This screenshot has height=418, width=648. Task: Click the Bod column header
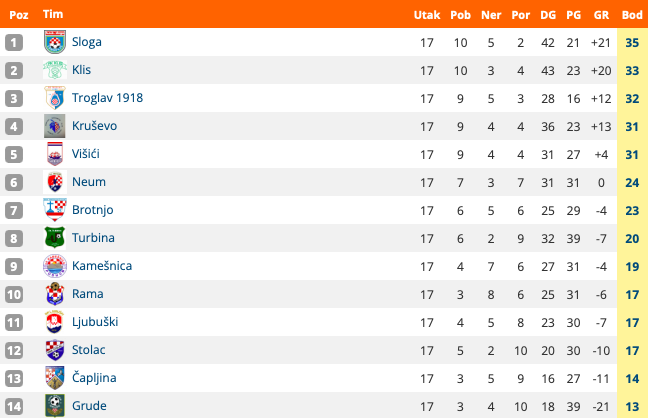632,15
